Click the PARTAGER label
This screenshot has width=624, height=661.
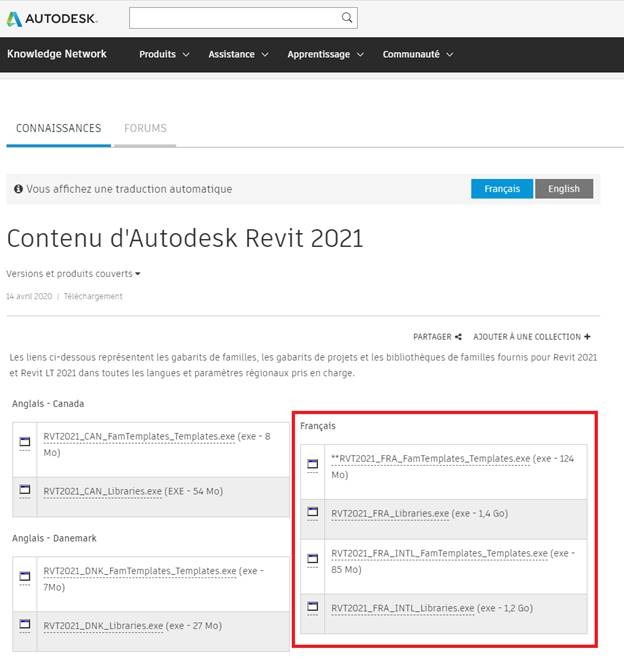point(432,337)
